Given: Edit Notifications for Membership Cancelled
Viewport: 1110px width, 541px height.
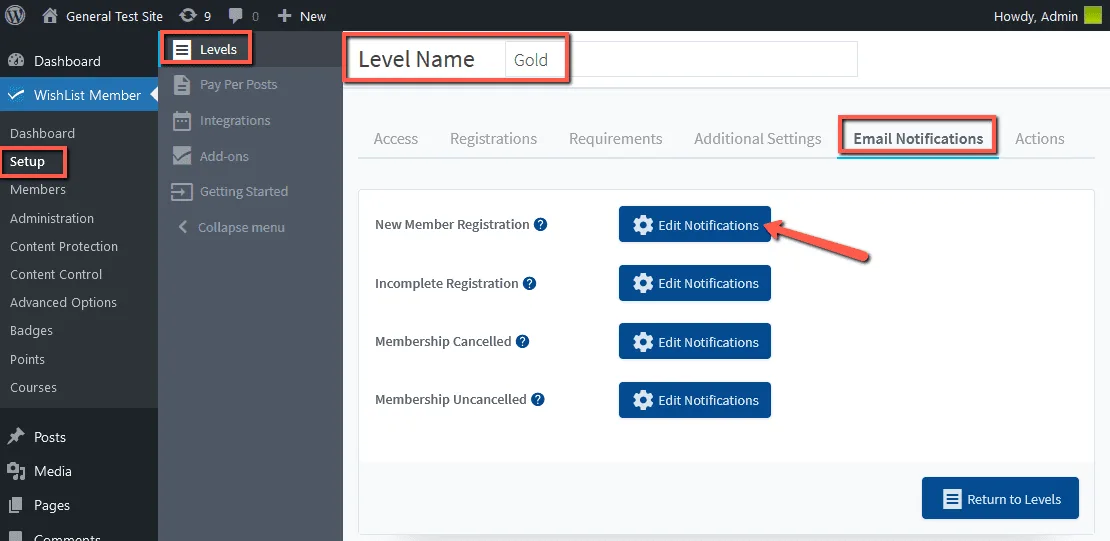Looking at the screenshot, I should pyautogui.click(x=694, y=341).
